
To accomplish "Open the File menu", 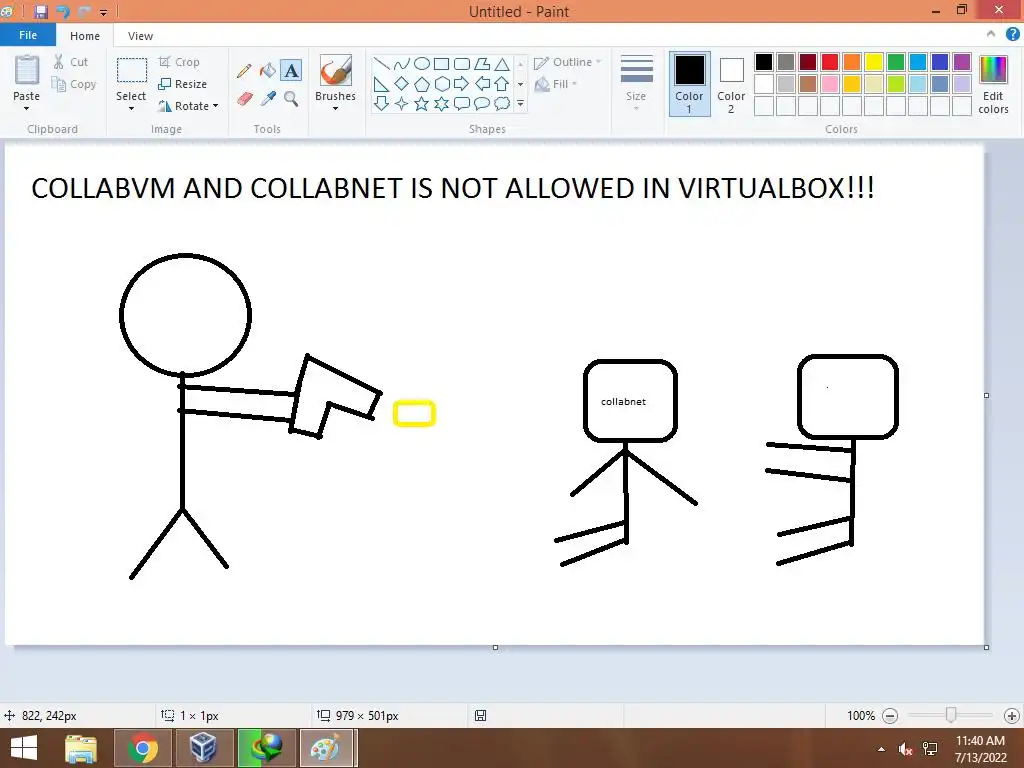I will pyautogui.click(x=28, y=35).
